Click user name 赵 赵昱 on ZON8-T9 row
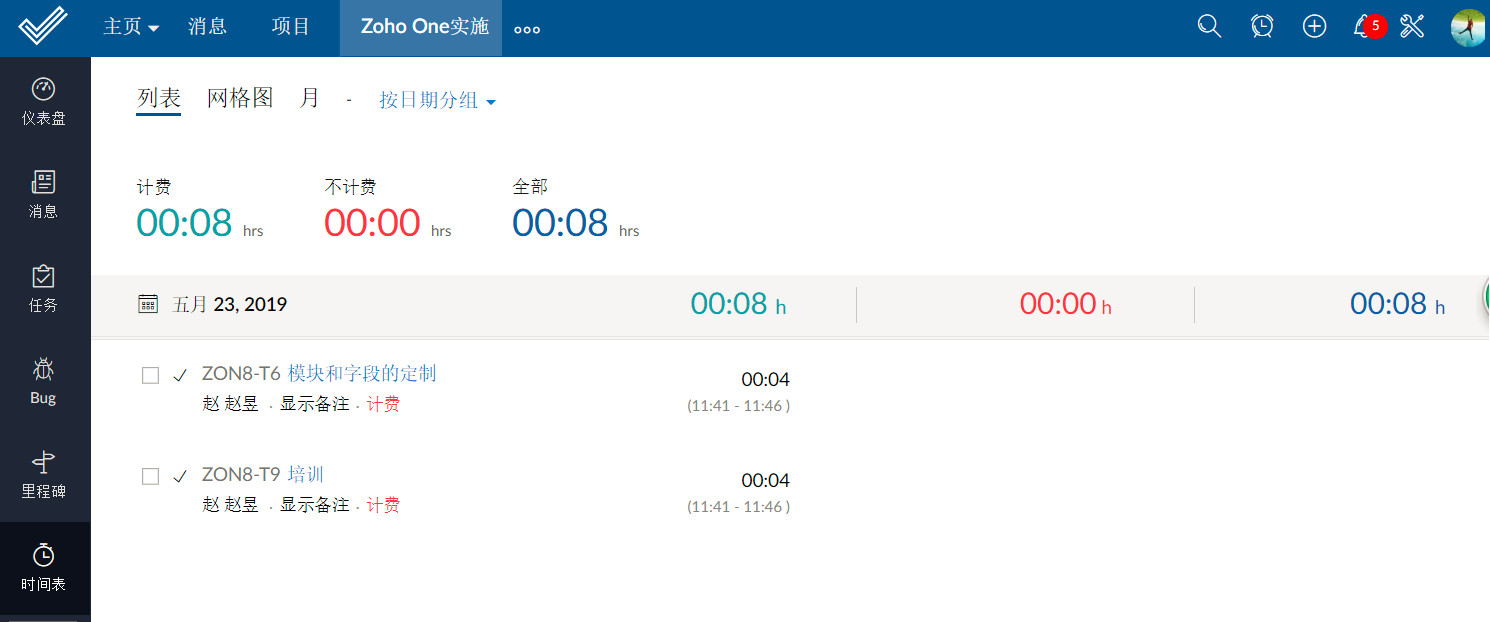This screenshot has height=622, width=1490. coord(230,505)
